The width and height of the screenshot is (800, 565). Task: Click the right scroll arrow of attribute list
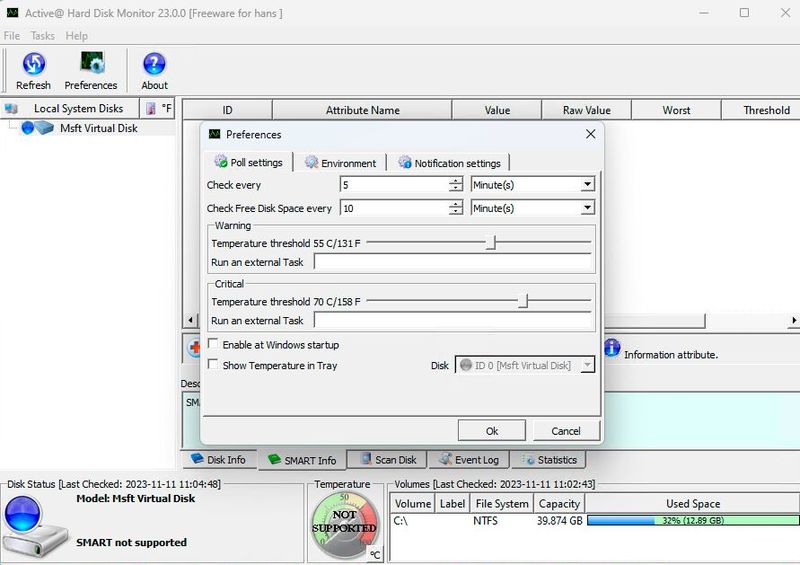point(793,320)
